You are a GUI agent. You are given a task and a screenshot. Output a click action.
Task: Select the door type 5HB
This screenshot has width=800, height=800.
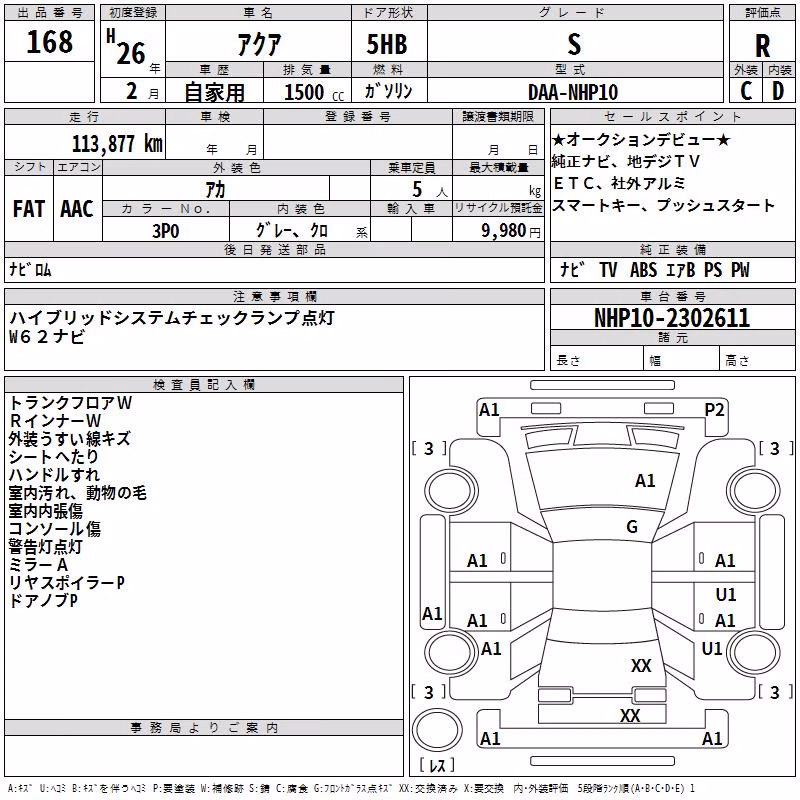click(387, 44)
